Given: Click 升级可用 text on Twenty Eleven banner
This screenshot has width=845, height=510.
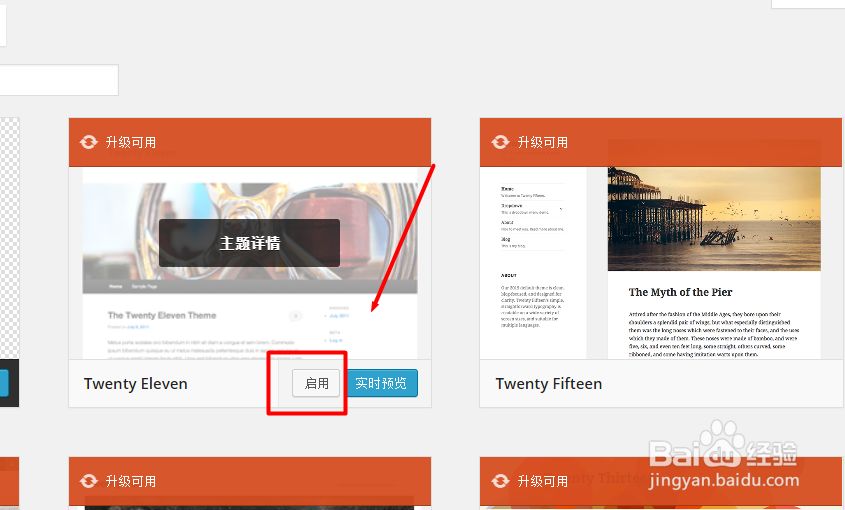Looking at the screenshot, I should tap(131, 142).
